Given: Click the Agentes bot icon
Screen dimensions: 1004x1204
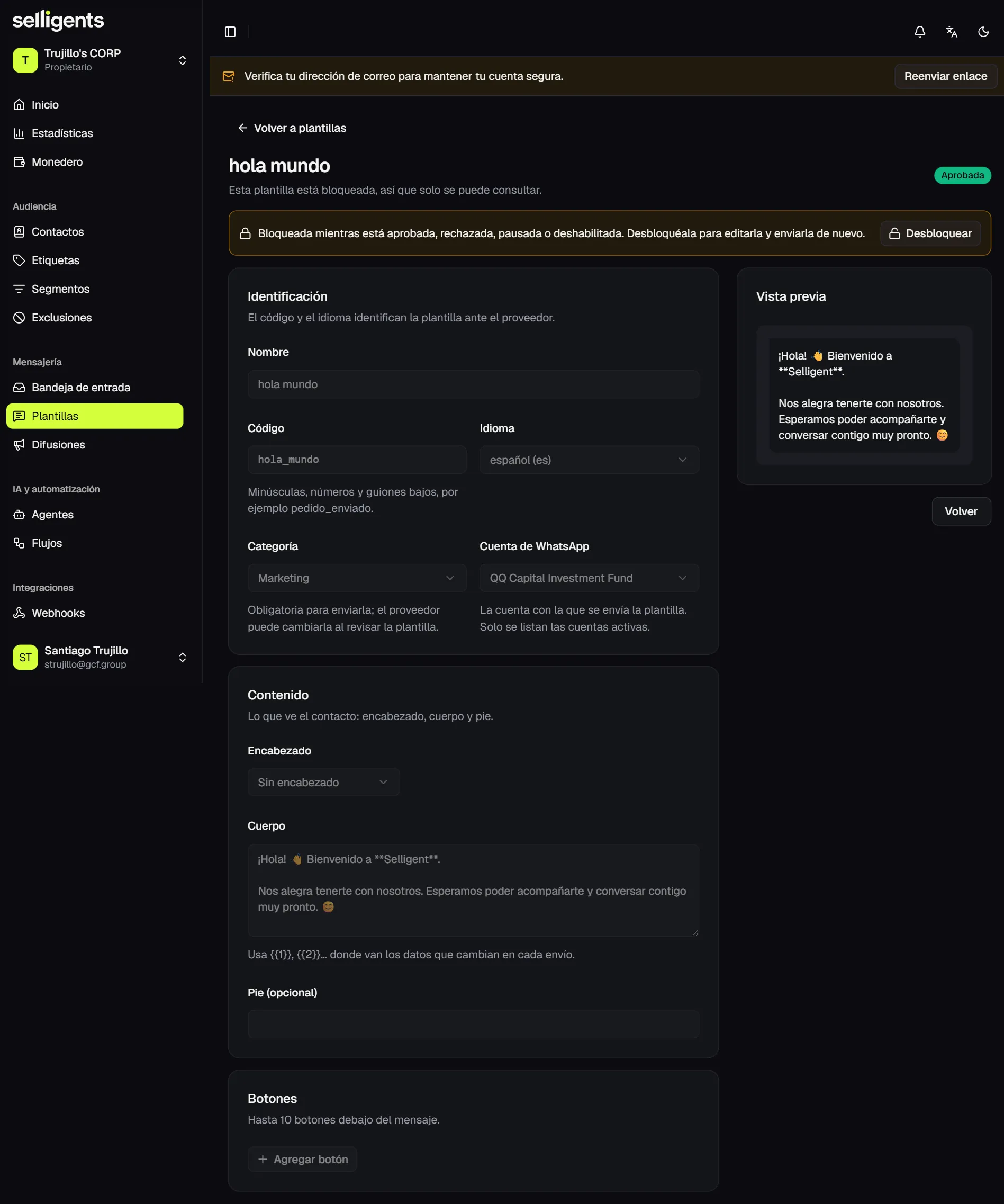Looking at the screenshot, I should pos(19,515).
